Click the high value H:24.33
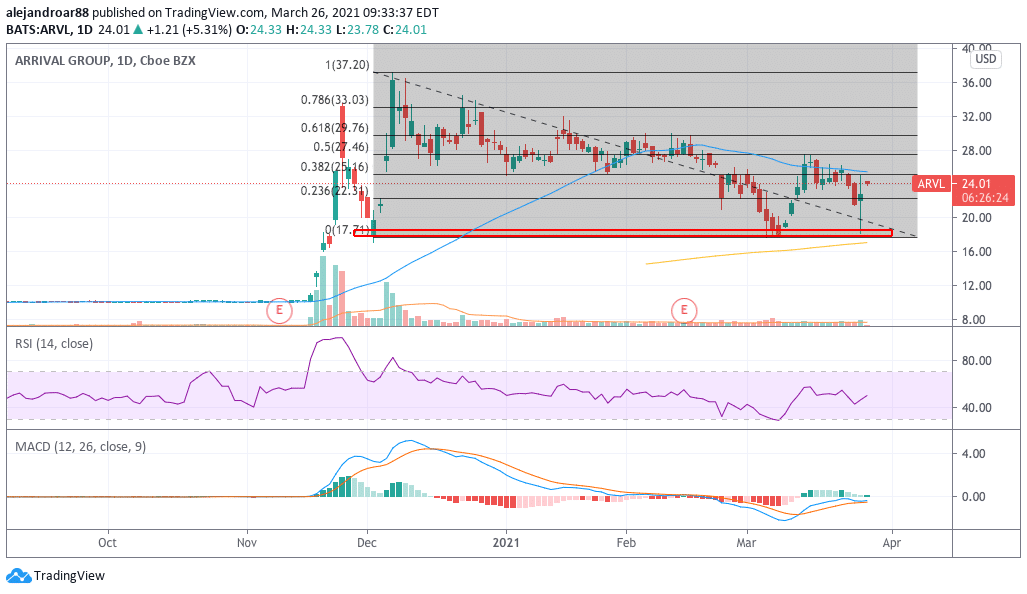The width and height of the screenshot is (1027, 594). click(x=309, y=29)
